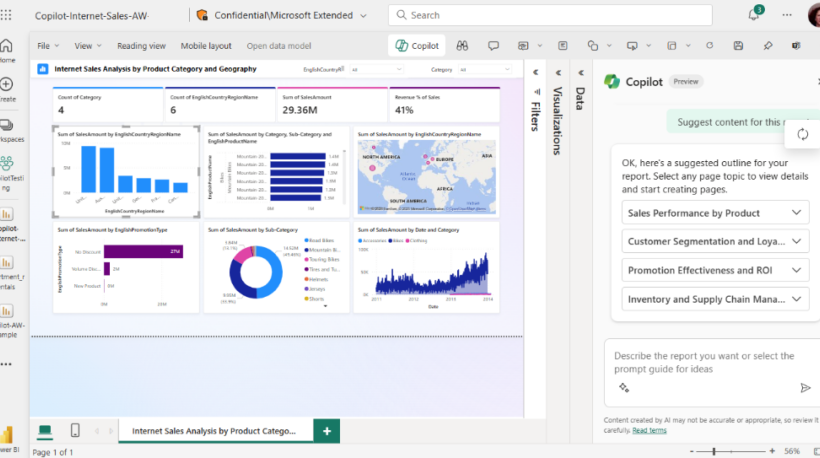Open the app launcher grid icon
820x458 pixels.
click(x=6, y=15)
